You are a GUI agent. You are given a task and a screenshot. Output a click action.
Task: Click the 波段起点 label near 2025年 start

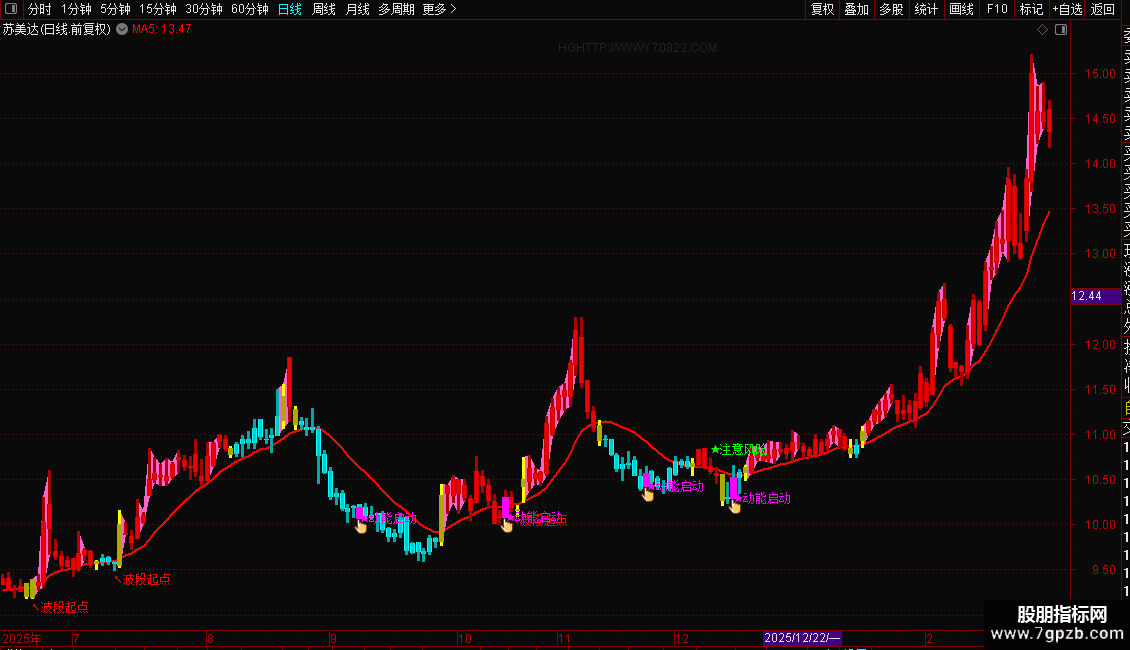[61, 607]
